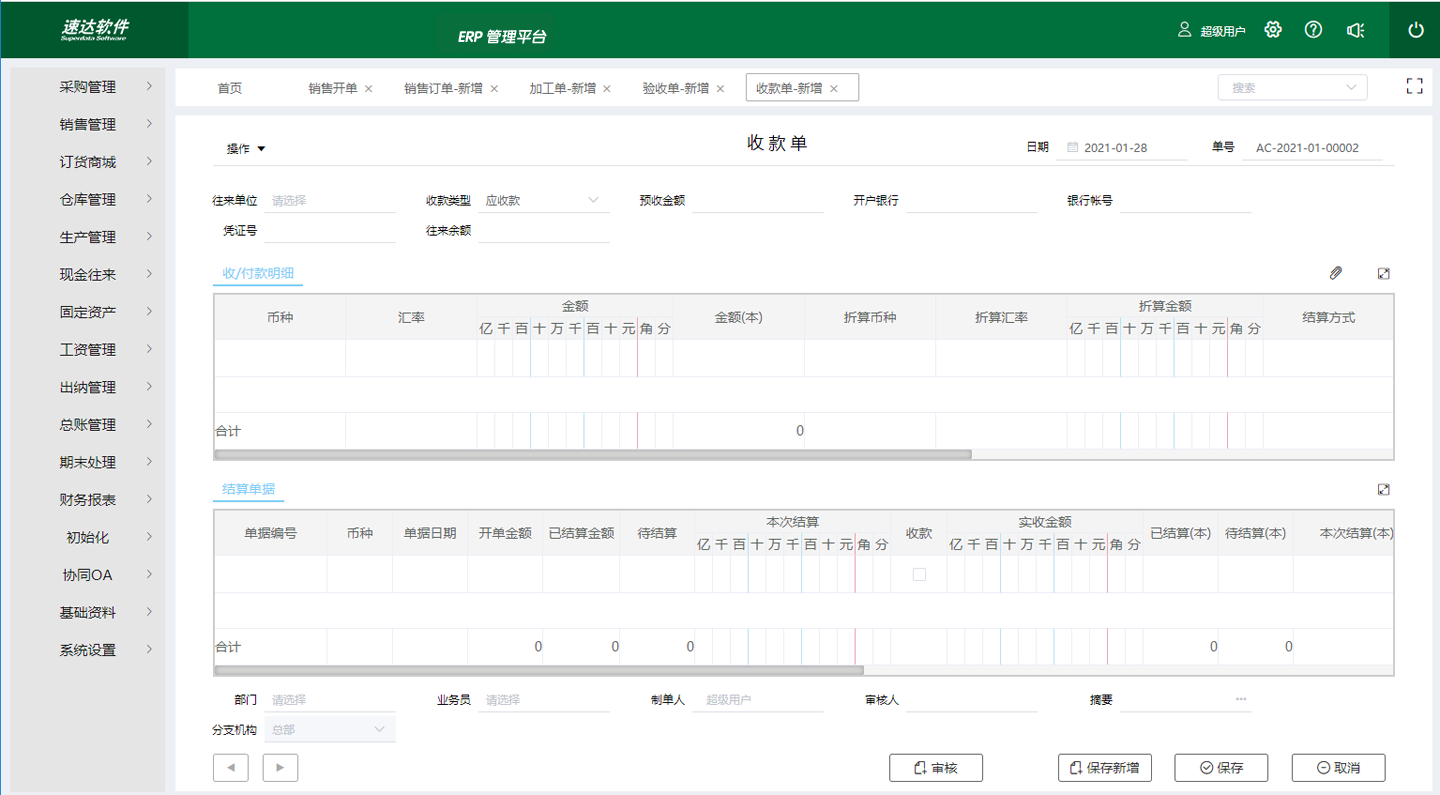Screen dimensions: 1440x795
Task: Open the 操作 dropdown menu
Action: [246, 148]
